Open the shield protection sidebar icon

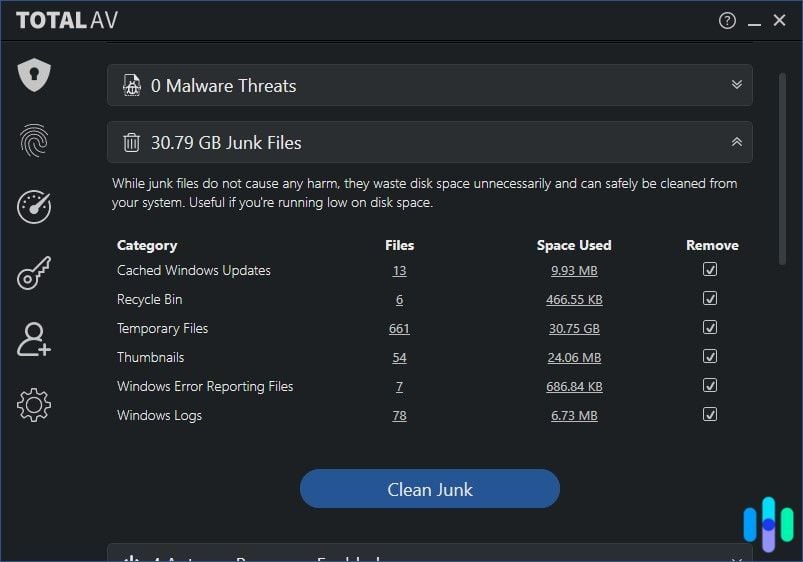34,75
